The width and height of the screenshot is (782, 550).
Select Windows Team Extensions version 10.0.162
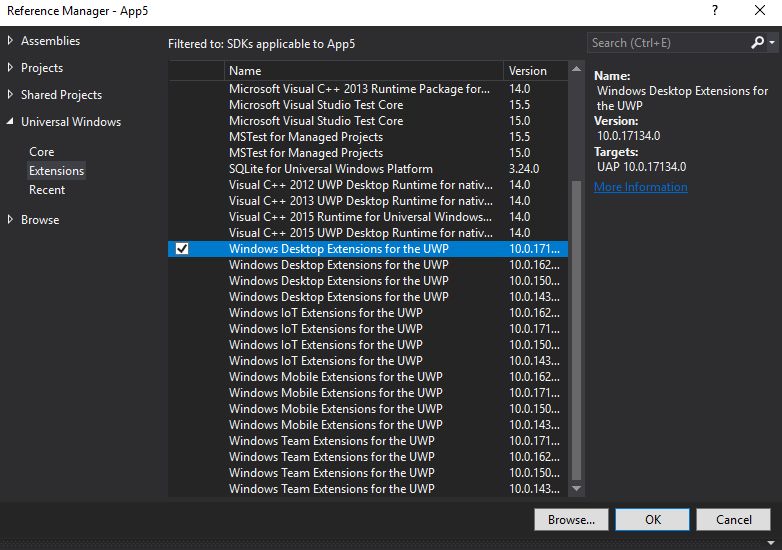pos(368,456)
